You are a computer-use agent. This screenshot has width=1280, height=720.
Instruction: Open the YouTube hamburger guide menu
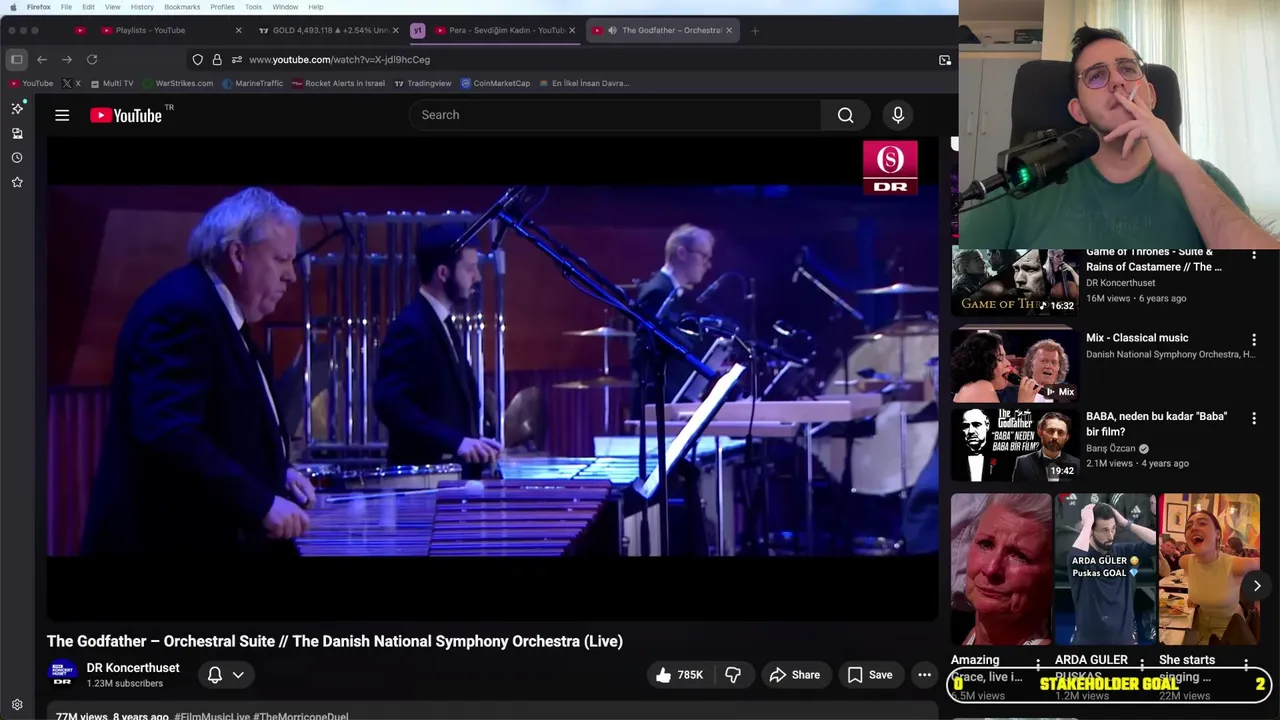[x=62, y=115]
